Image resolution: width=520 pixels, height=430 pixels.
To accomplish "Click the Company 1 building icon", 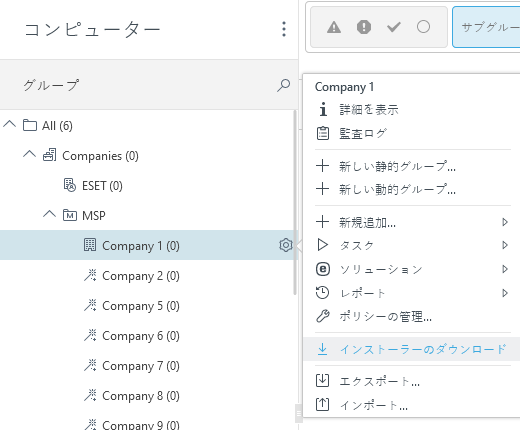I will click(90, 245).
